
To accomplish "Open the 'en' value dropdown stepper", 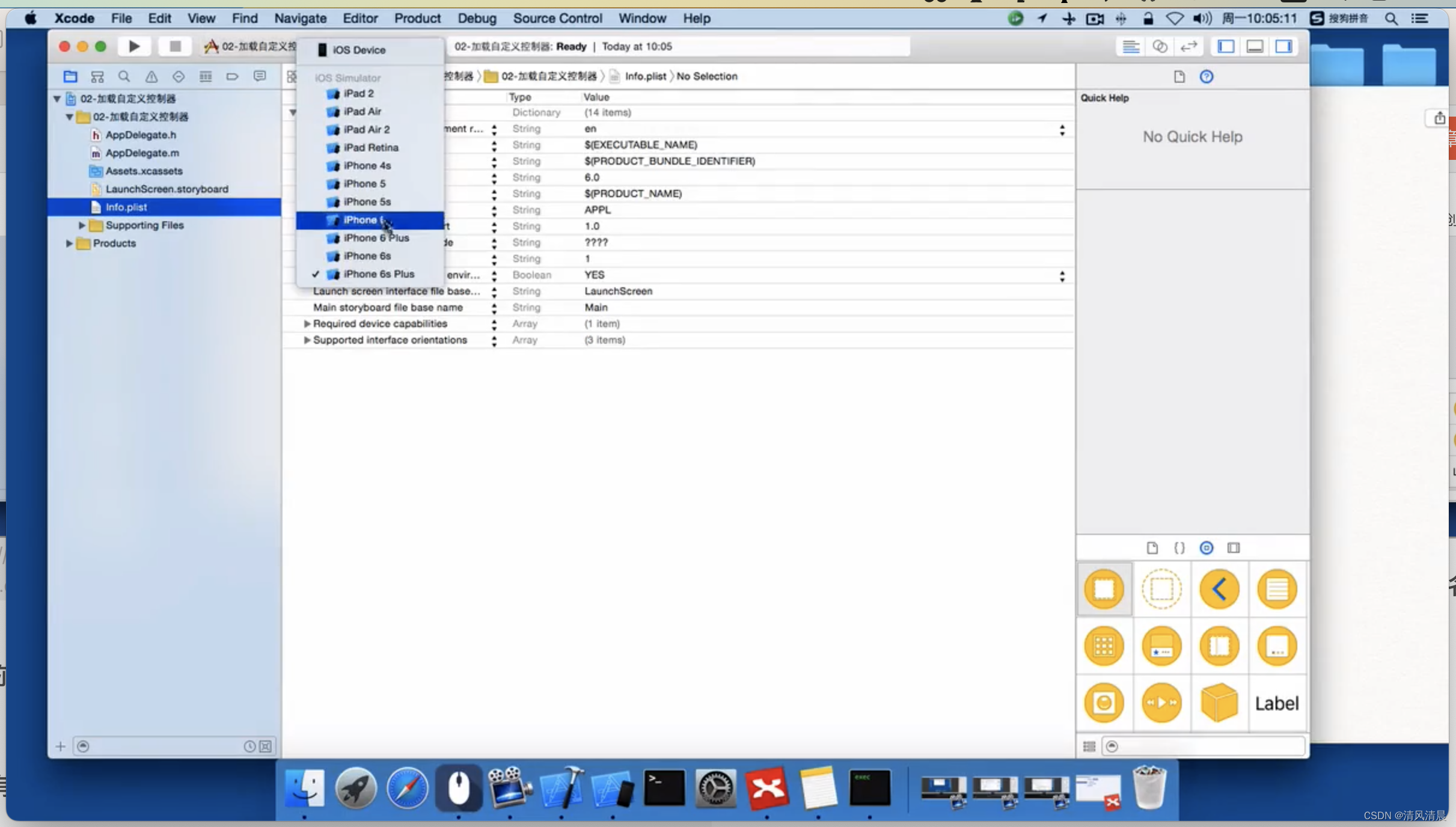I will click(1062, 129).
